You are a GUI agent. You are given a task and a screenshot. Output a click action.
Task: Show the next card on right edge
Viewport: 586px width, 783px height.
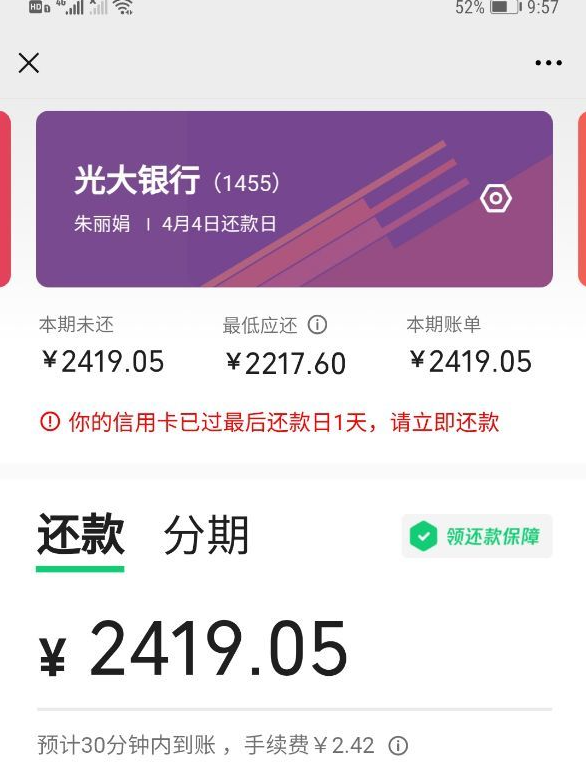pyautogui.click(x=582, y=199)
